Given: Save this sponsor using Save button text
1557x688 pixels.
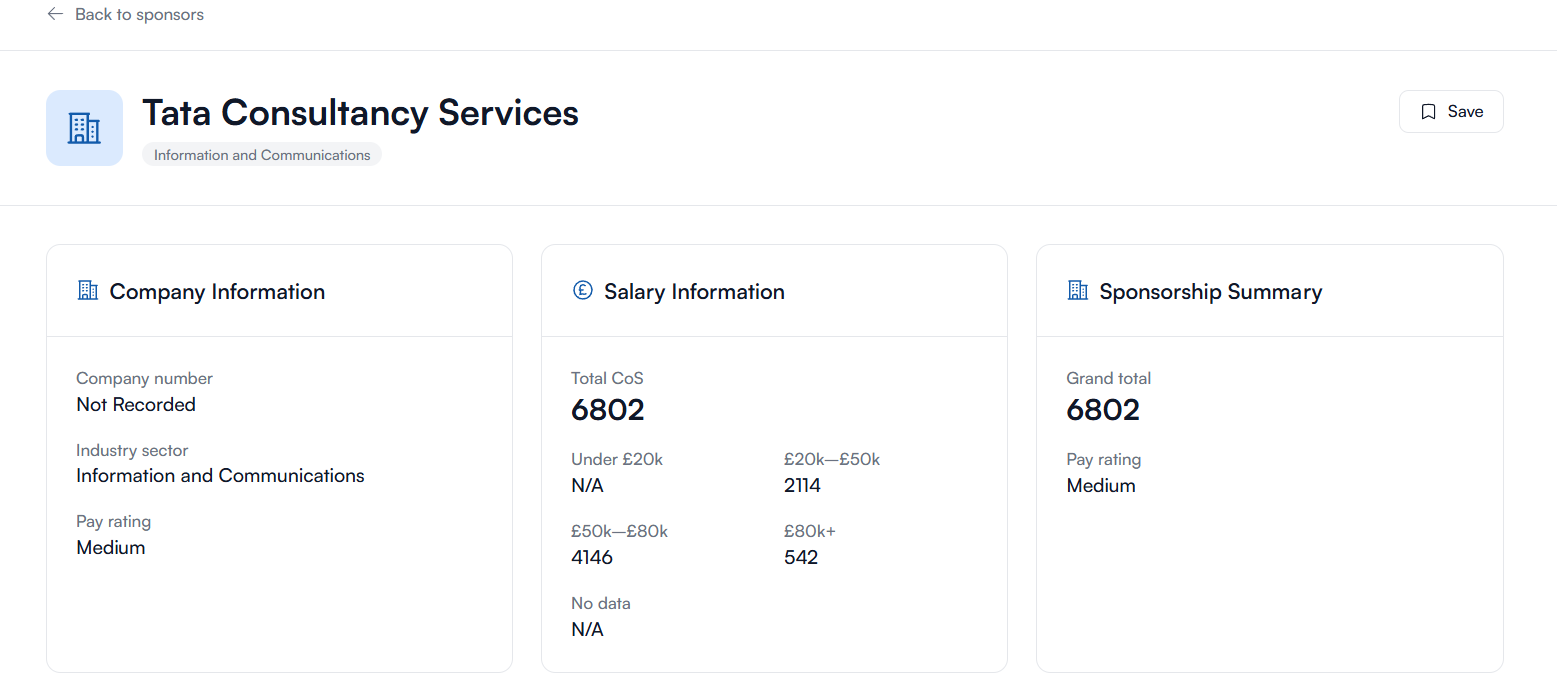Looking at the screenshot, I should coord(1465,112).
